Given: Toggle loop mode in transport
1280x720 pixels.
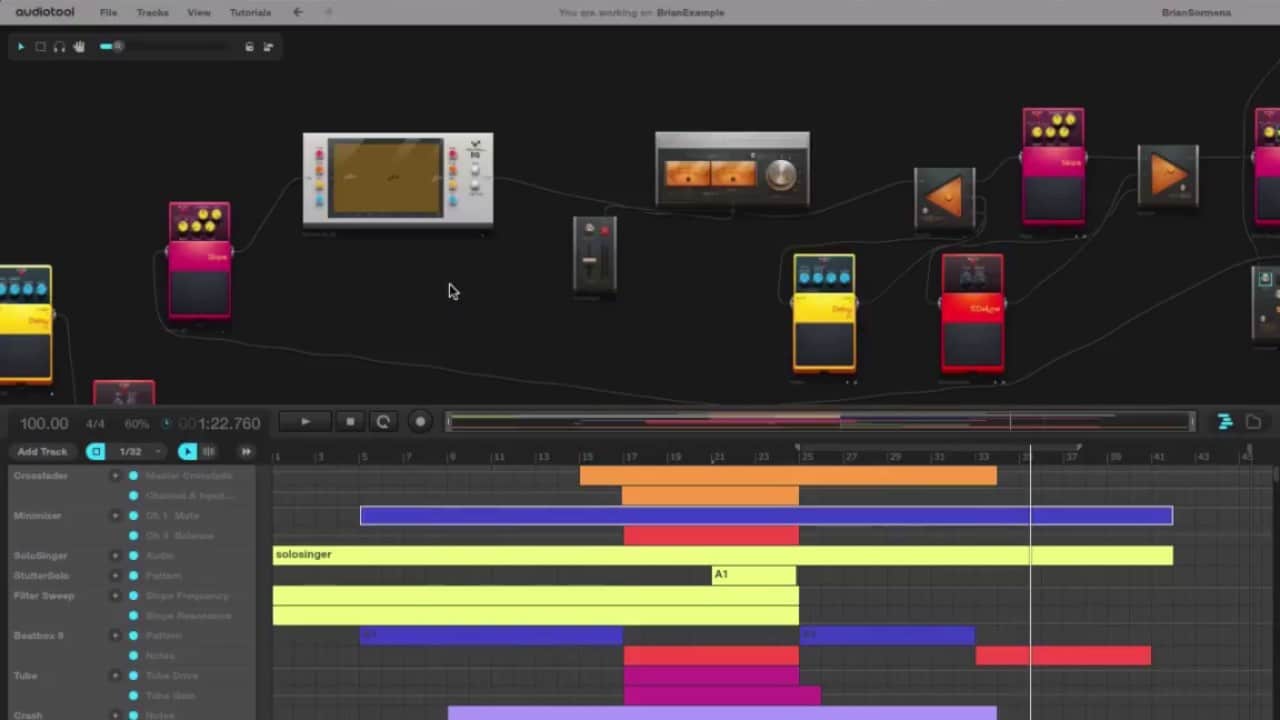Looking at the screenshot, I should [x=383, y=422].
